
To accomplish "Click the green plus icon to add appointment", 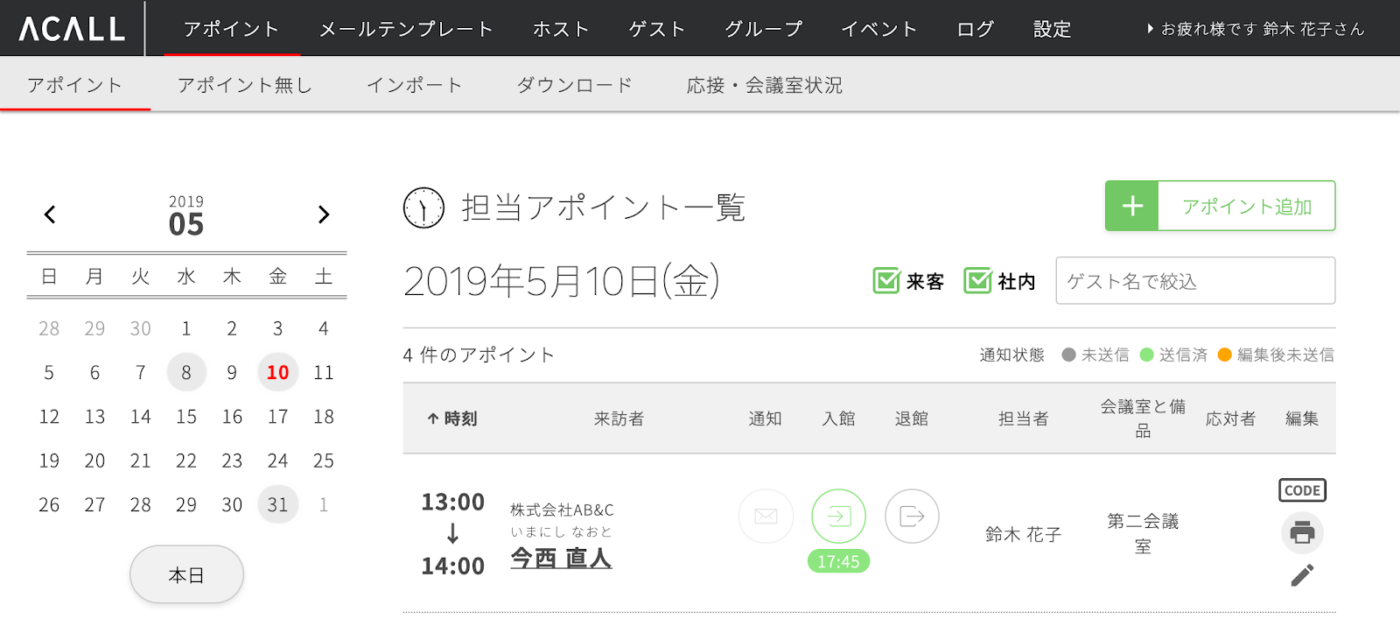I will (x=1132, y=206).
